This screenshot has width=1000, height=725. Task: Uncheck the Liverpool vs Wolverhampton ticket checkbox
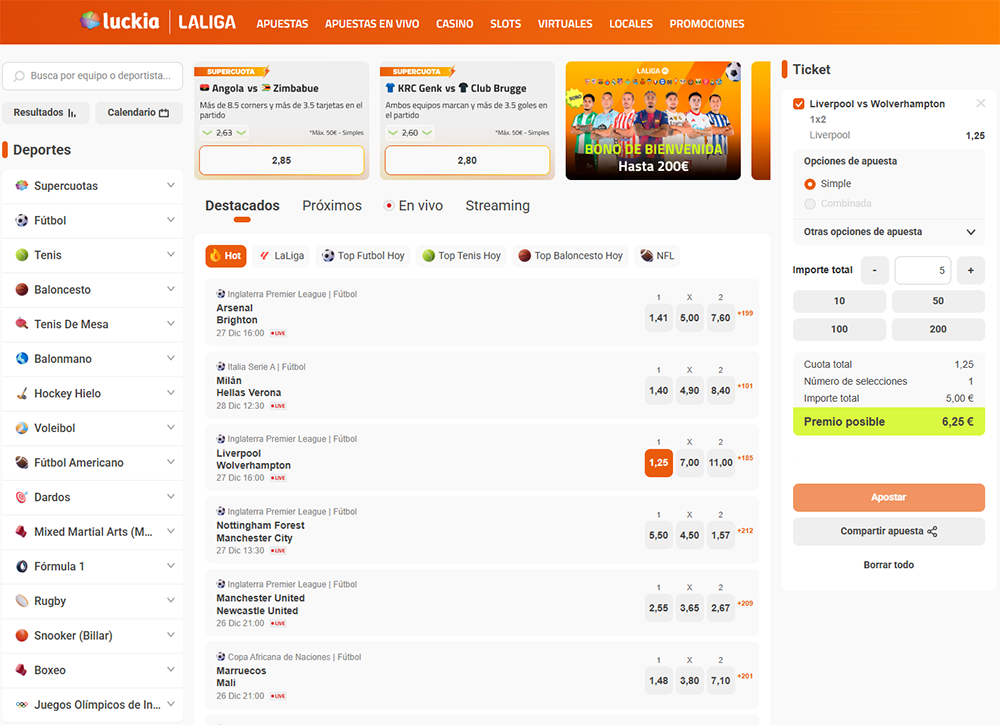[798, 103]
